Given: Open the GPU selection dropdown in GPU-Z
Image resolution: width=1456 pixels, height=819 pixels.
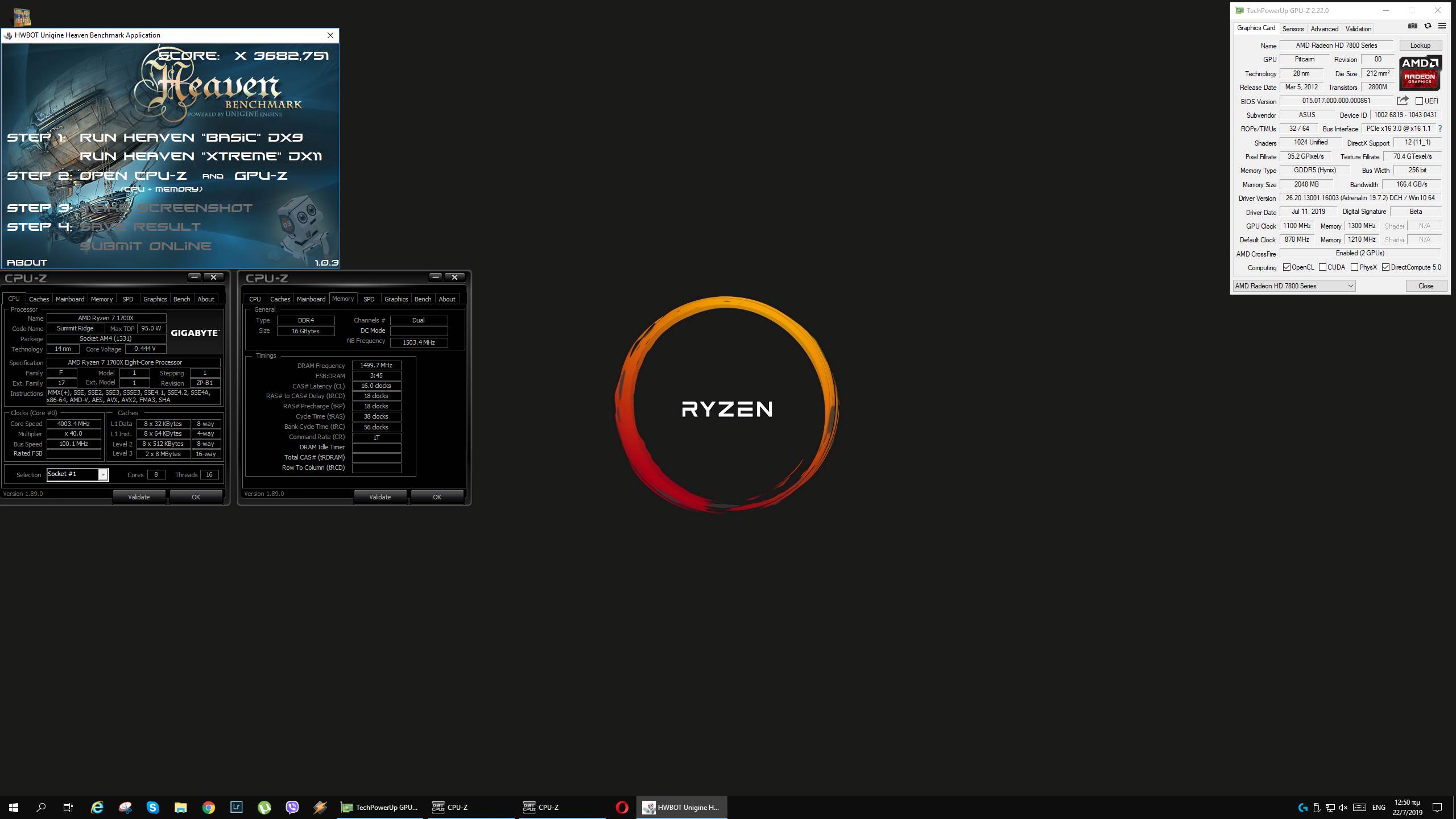Looking at the screenshot, I should click(1294, 286).
